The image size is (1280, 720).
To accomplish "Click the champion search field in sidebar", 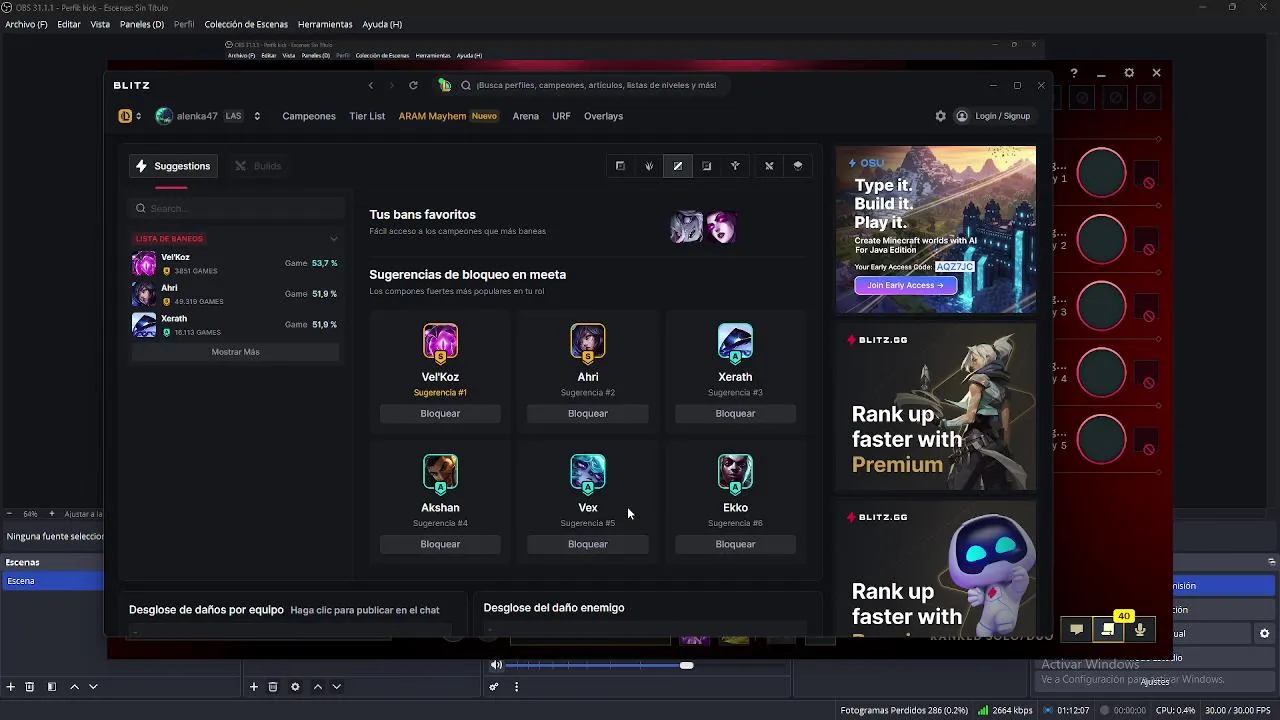I will pyautogui.click(x=237, y=208).
